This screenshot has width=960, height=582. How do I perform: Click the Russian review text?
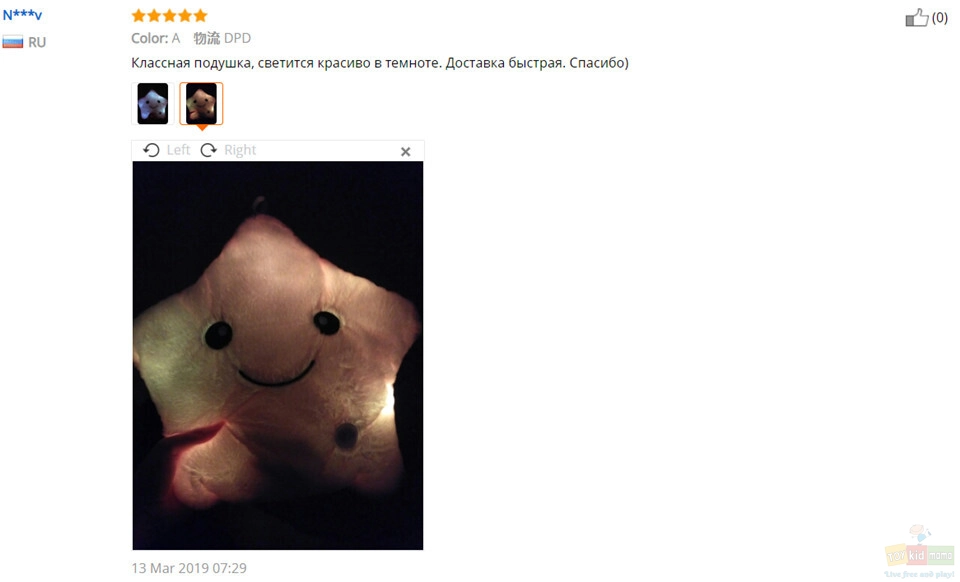380,63
